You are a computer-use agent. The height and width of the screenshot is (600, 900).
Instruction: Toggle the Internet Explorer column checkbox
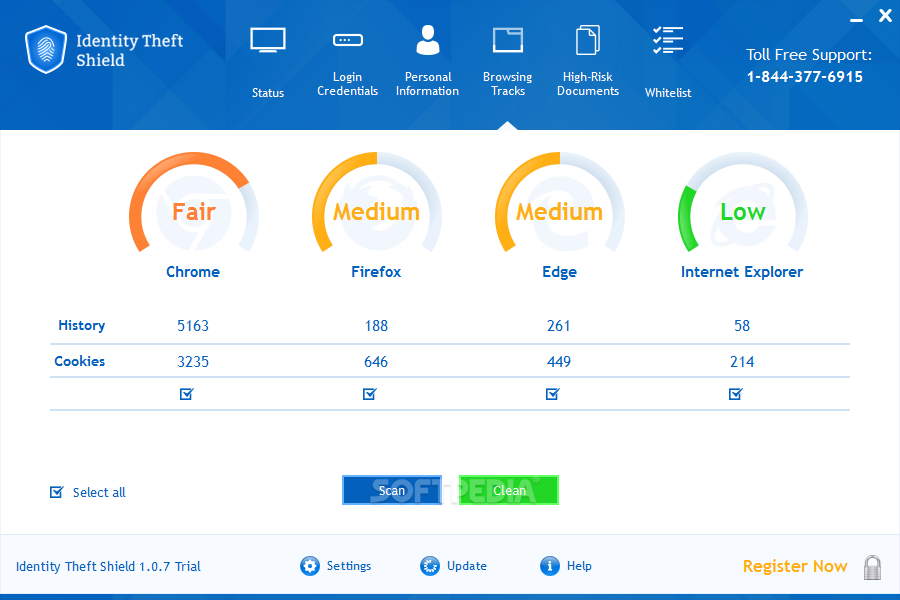735,394
